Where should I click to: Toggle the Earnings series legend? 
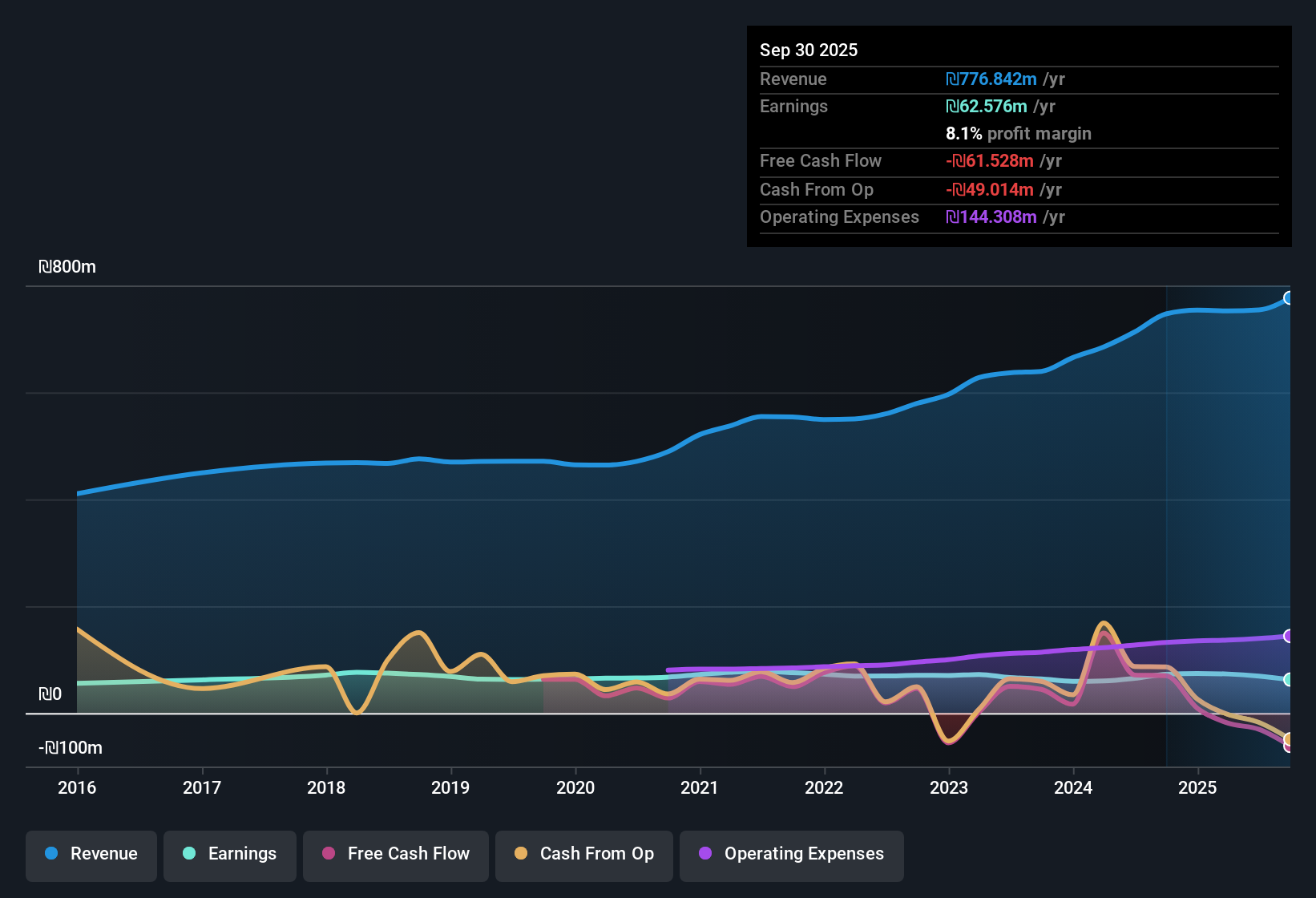click(x=230, y=854)
